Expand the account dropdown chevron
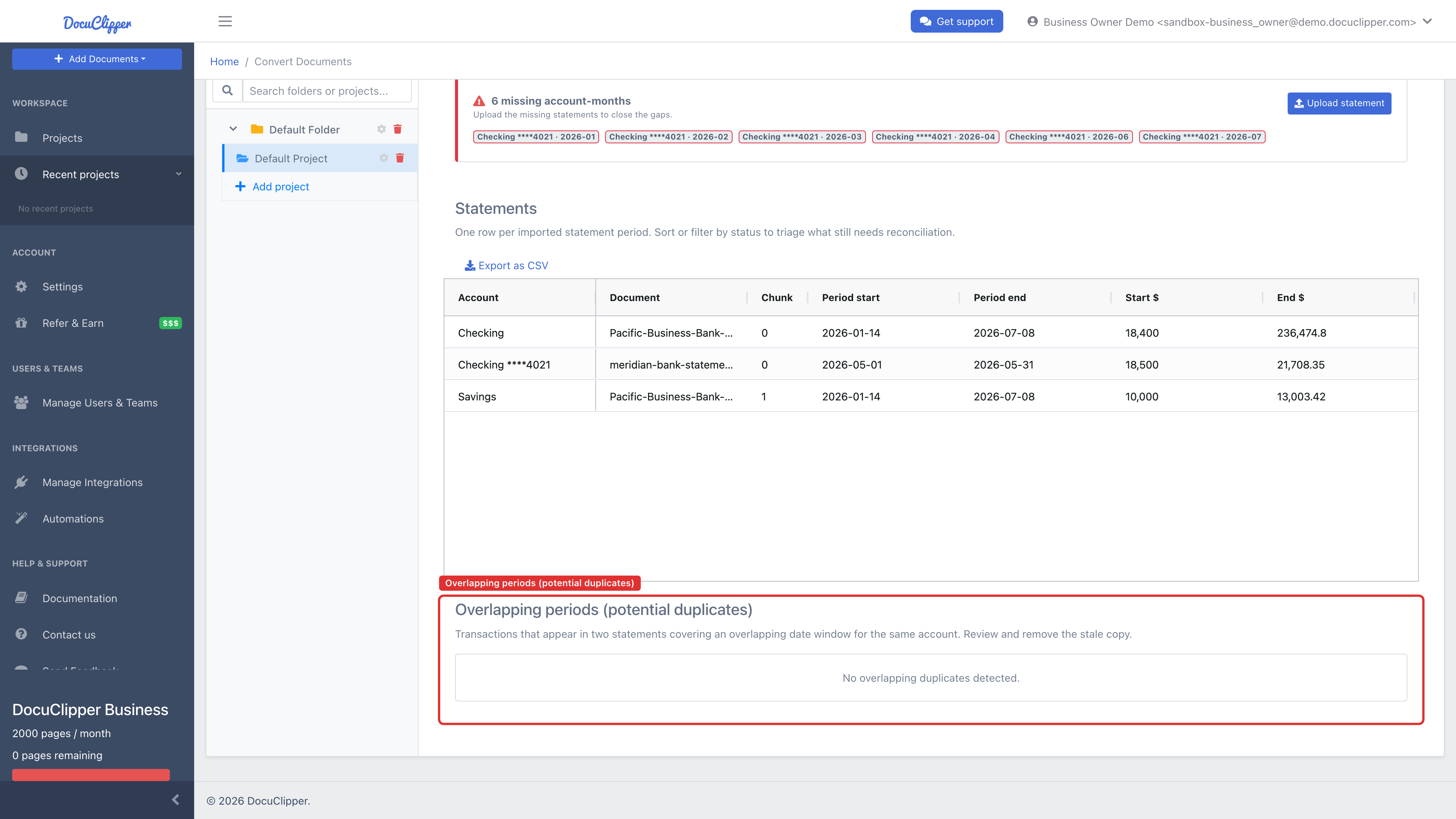This screenshot has height=819, width=1456. point(1427,22)
